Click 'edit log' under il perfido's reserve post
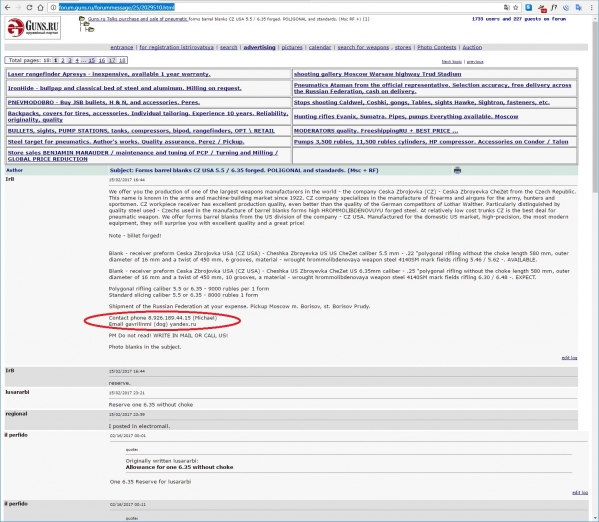 [x=580, y=493]
